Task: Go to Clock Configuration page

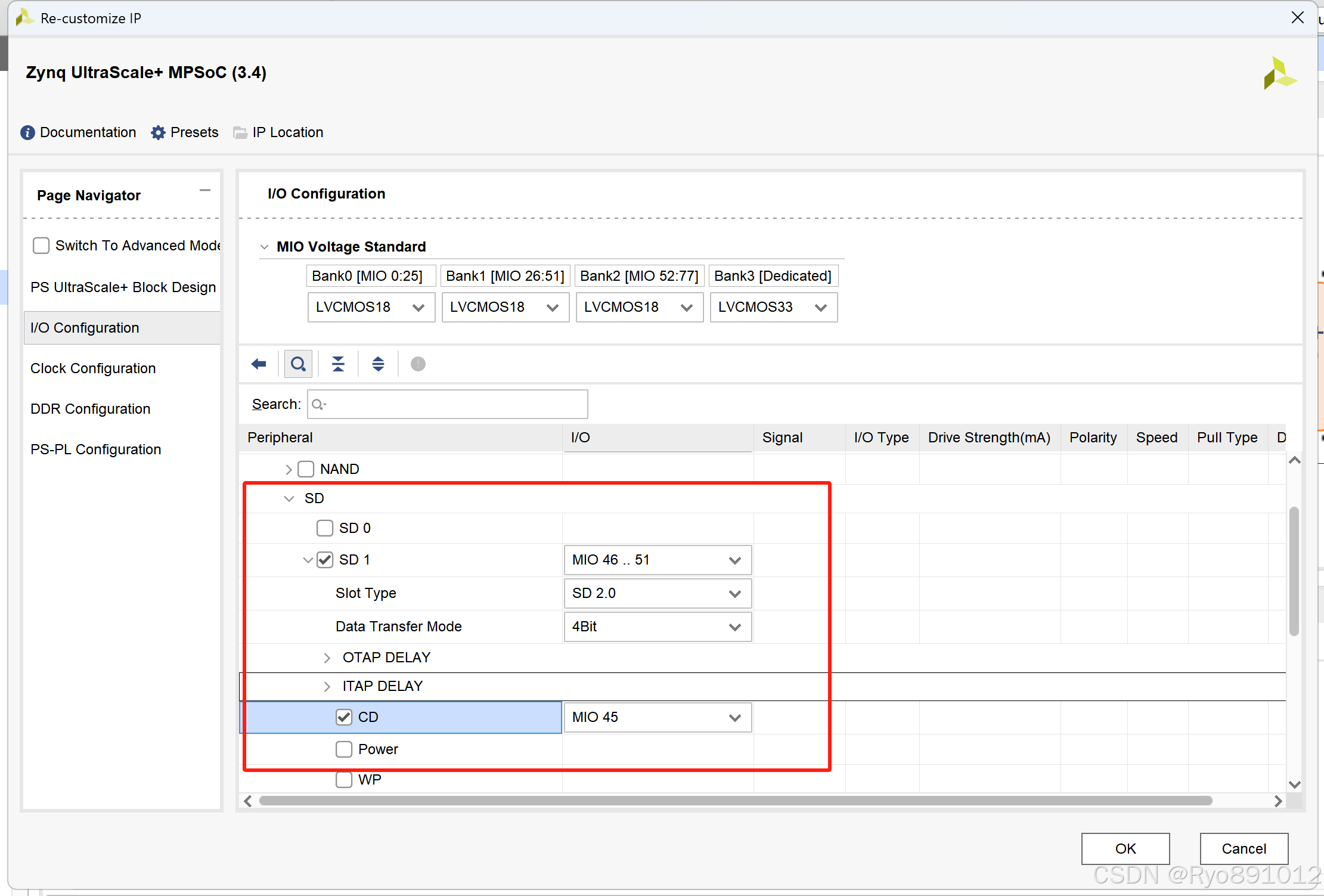Action: 93,368
